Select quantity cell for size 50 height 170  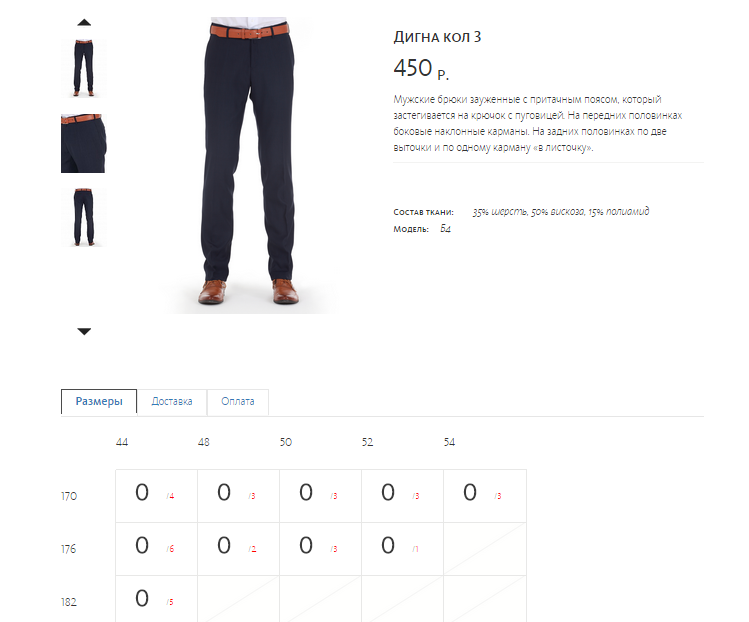click(321, 496)
